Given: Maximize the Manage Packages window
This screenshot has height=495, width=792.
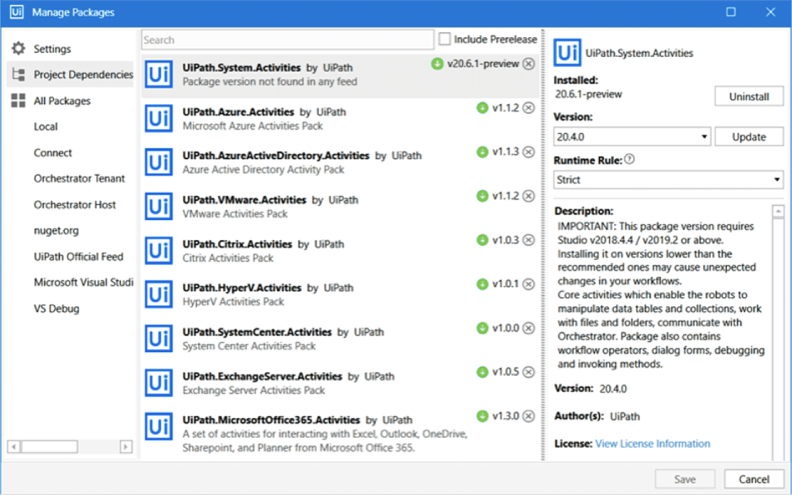Looking at the screenshot, I should point(731,12).
